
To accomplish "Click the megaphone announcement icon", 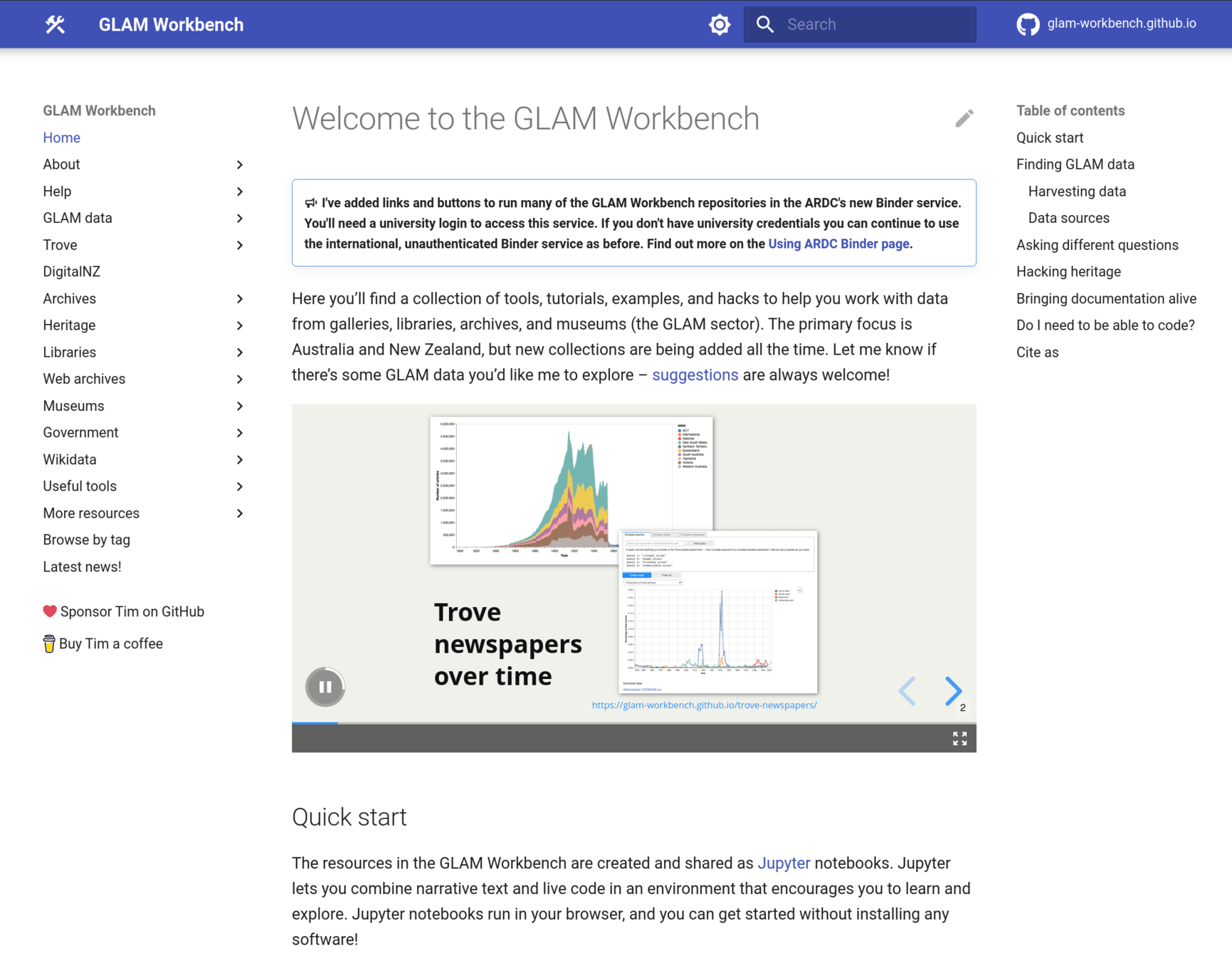I will [x=311, y=203].
